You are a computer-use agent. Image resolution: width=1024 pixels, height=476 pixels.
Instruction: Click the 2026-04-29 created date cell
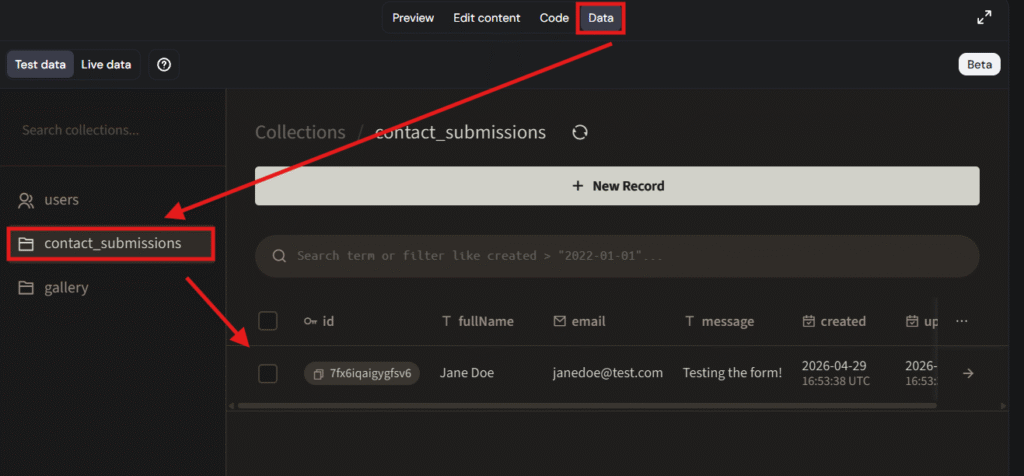pyautogui.click(x=836, y=373)
